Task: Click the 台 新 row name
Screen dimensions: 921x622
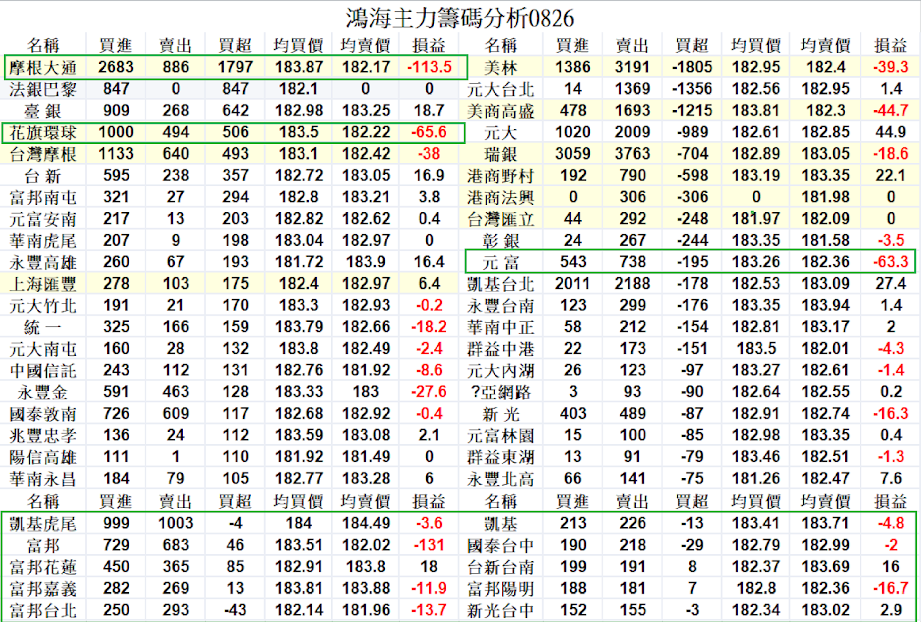Action: click(43, 176)
